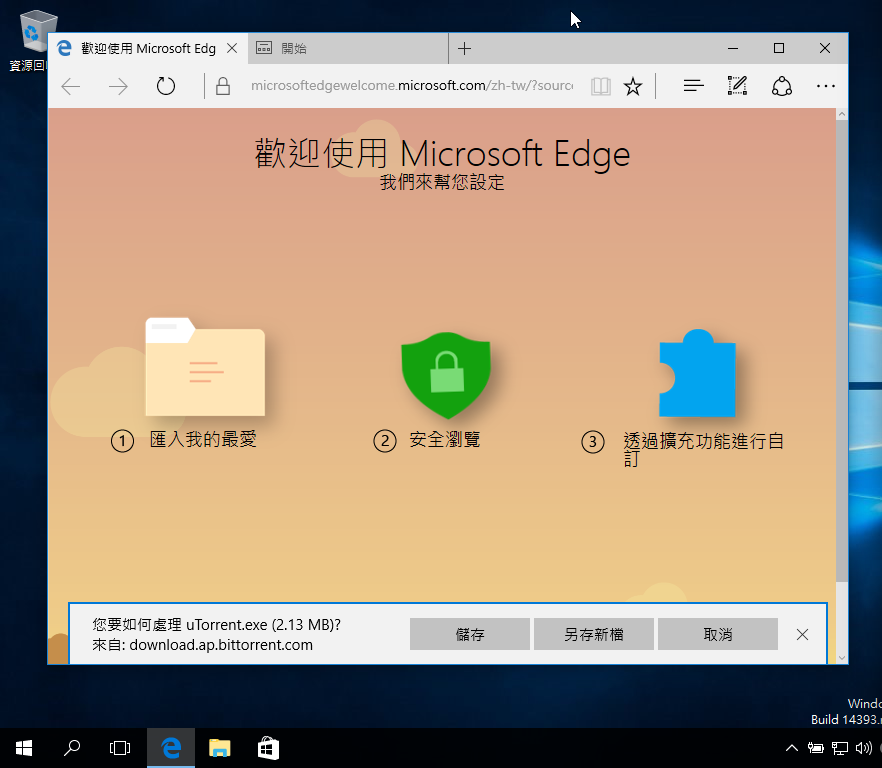Image resolution: width=882 pixels, height=768 pixels.
Task: Click scrollbar up arrow
Action: [x=842, y=114]
